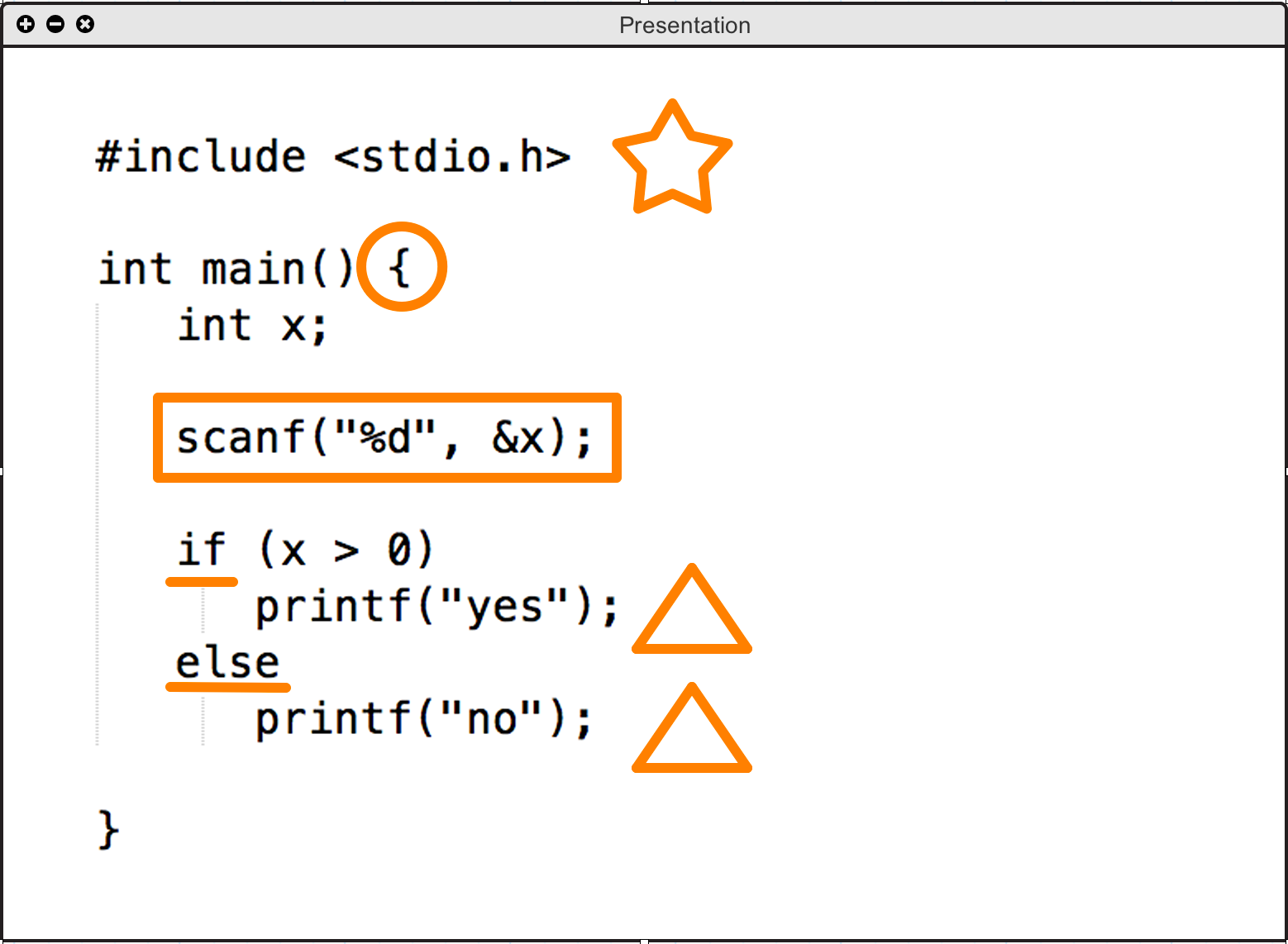Select the printf("yes"); statement text
The height and width of the screenshot is (944, 1288).
coord(436,607)
